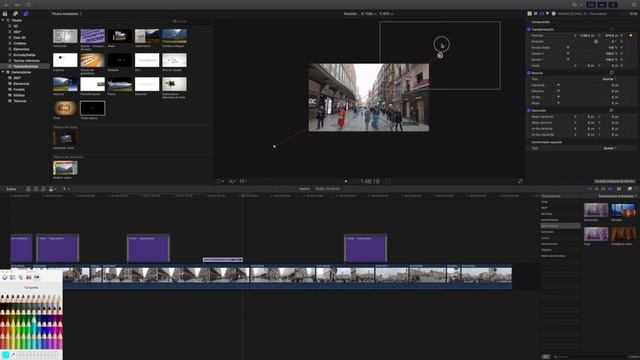The width and height of the screenshot is (640, 360).
Task: Add a keyframe for Posición
Action: coord(631,36)
